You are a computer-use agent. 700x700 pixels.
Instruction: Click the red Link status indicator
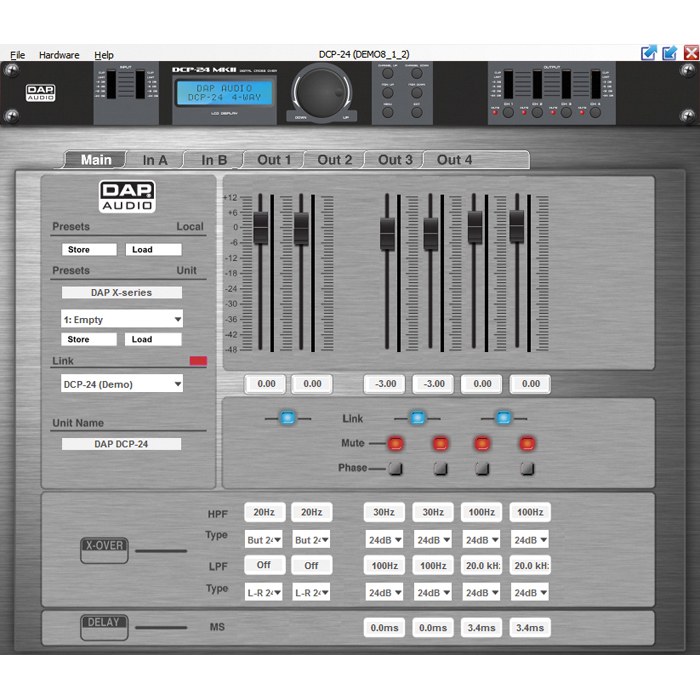click(x=197, y=361)
